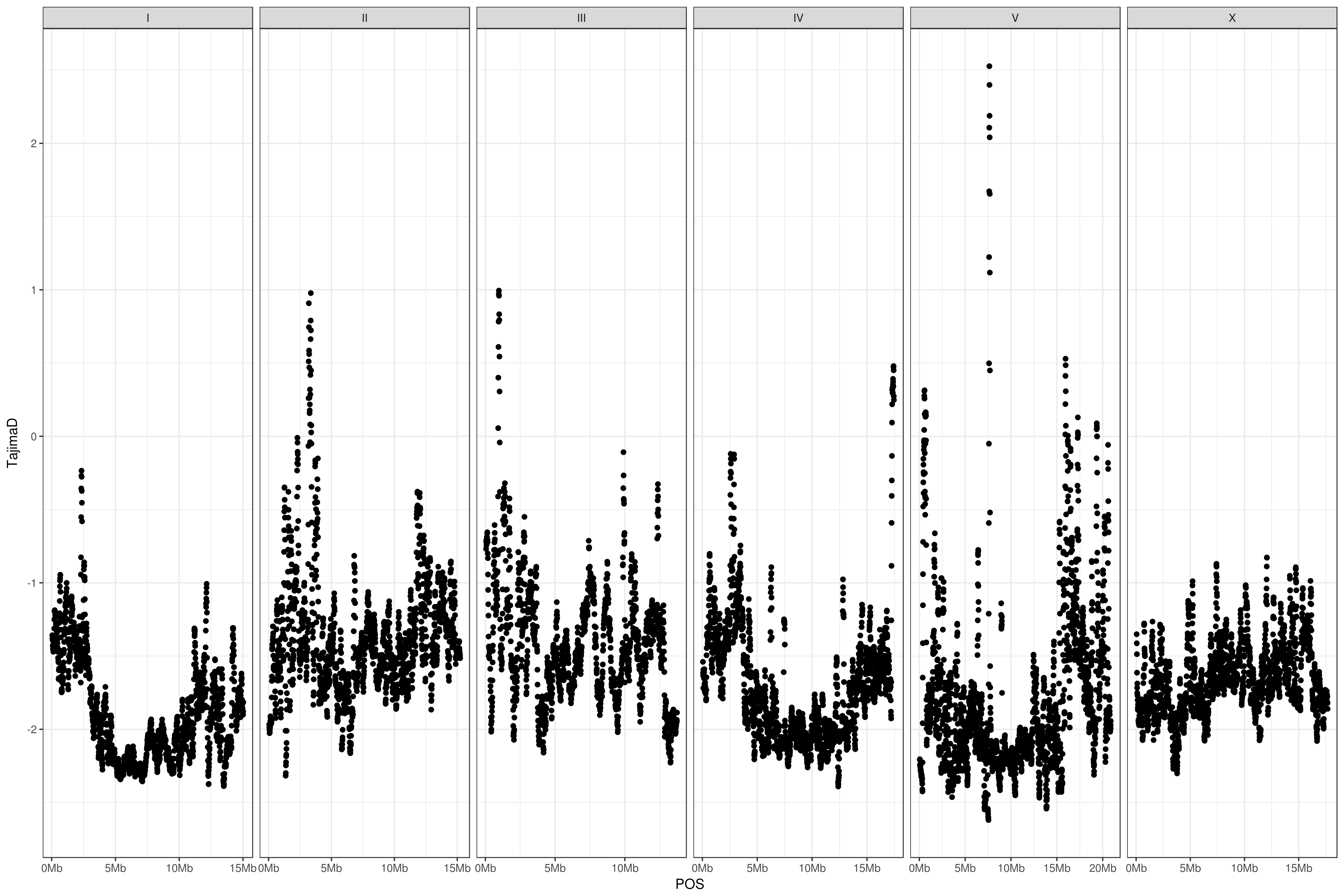Click the chromosome I facet header

[148, 18]
